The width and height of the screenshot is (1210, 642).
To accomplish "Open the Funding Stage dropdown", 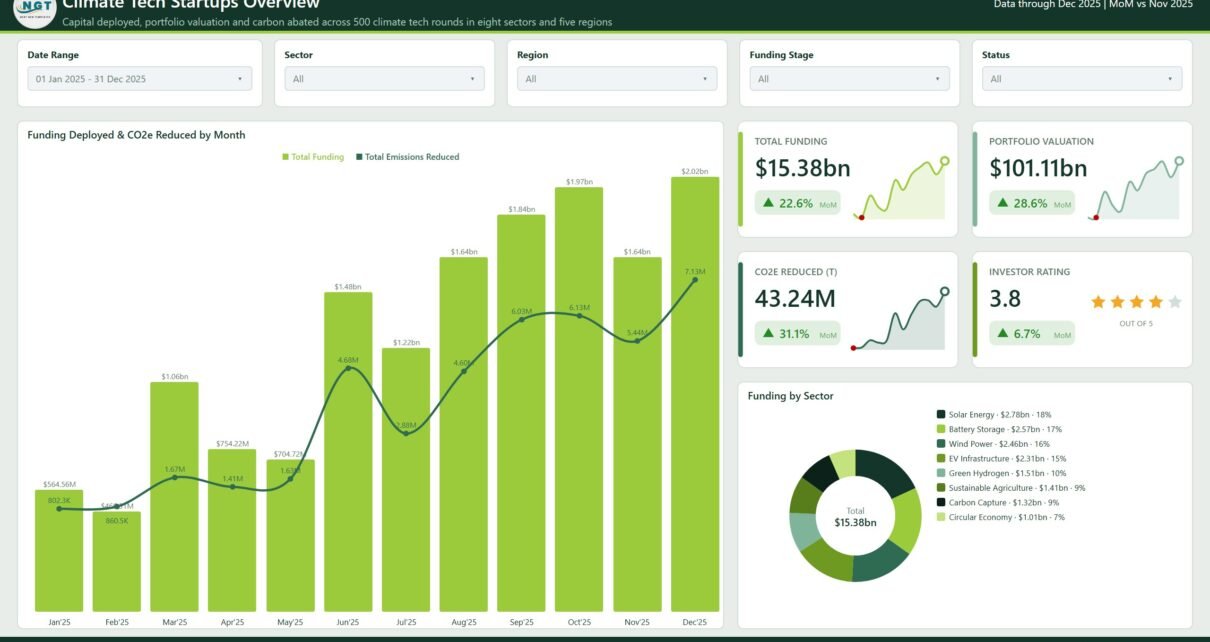I will point(850,79).
